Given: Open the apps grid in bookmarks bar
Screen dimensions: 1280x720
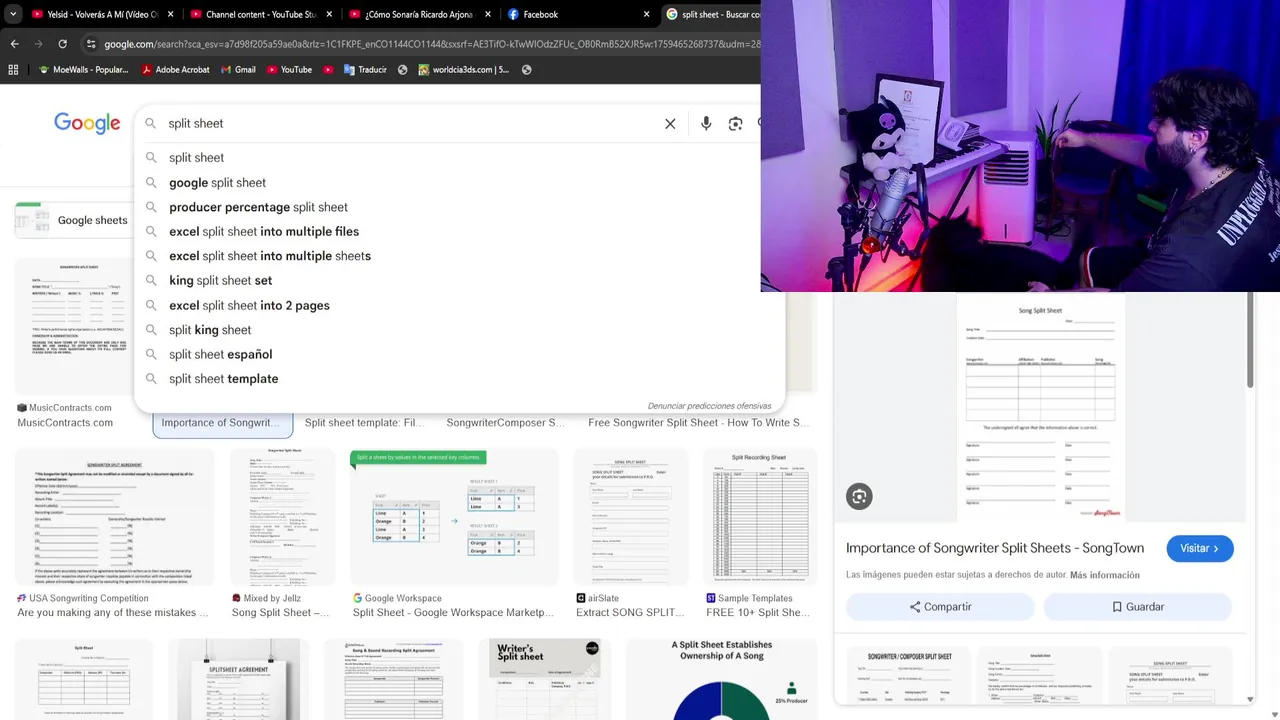Looking at the screenshot, I should [x=13, y=70].
